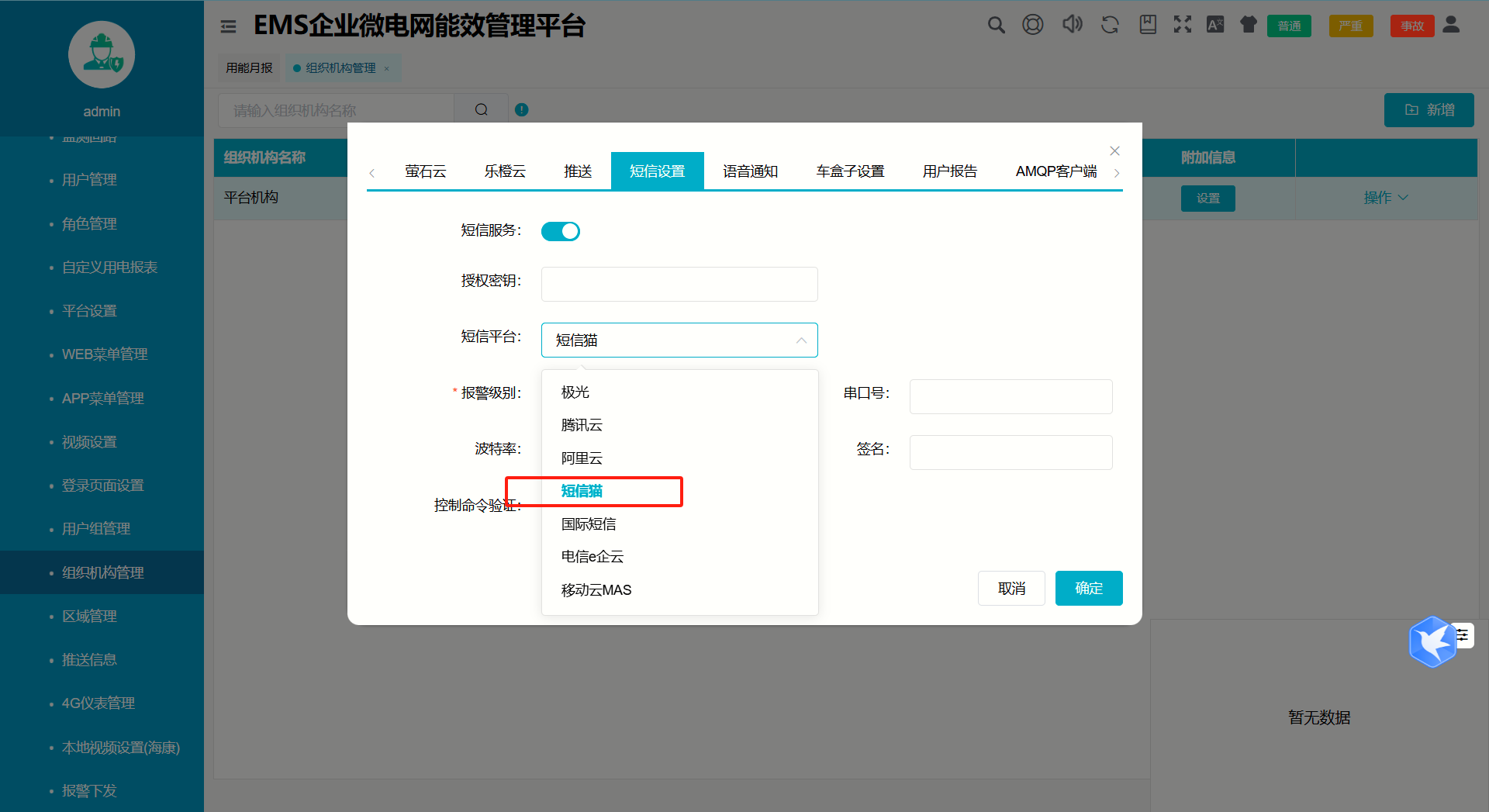Toggle the alarm sound speaker icon

[x=1072, y=25]
